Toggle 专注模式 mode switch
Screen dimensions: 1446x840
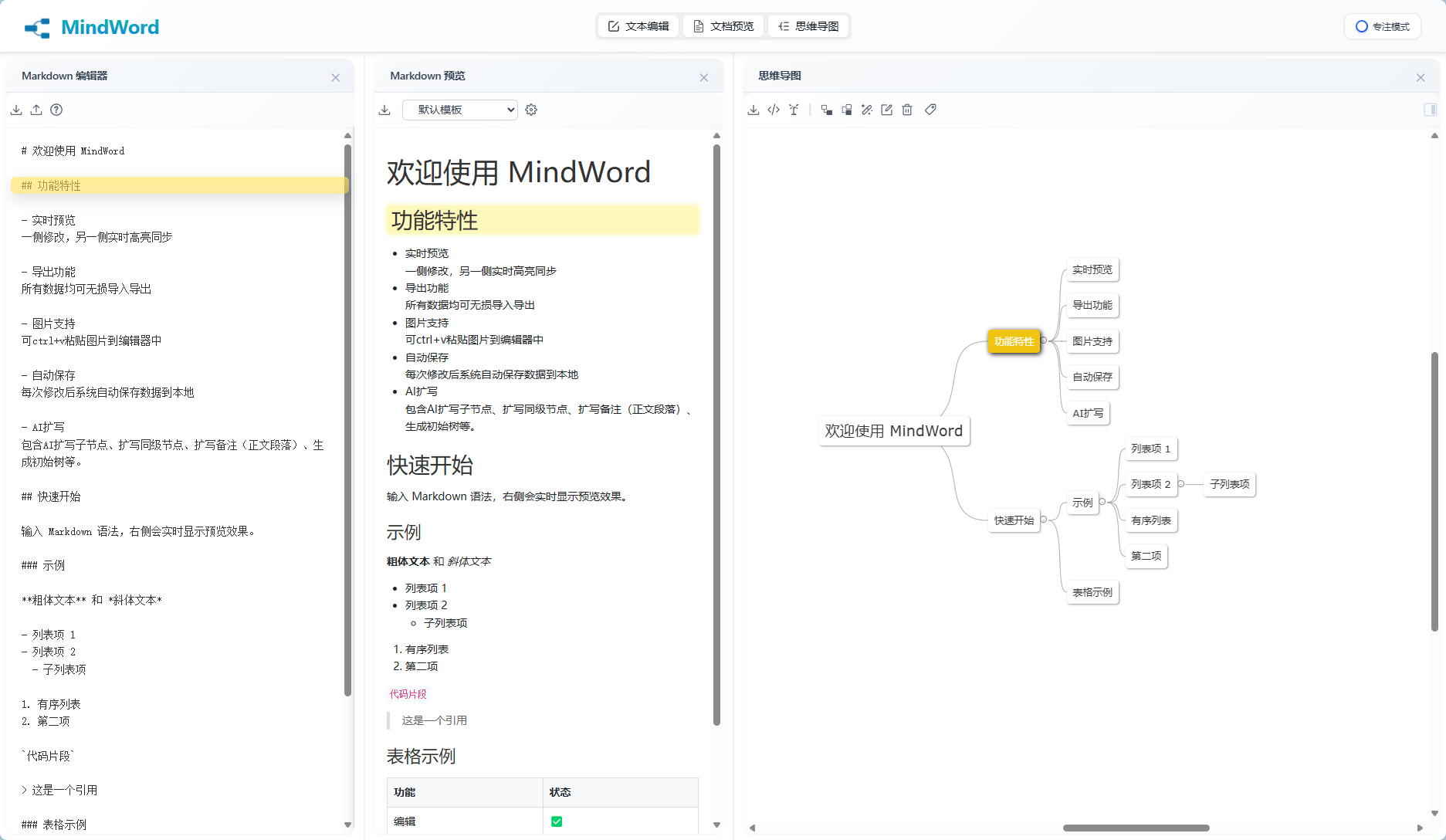[1382, 25]
